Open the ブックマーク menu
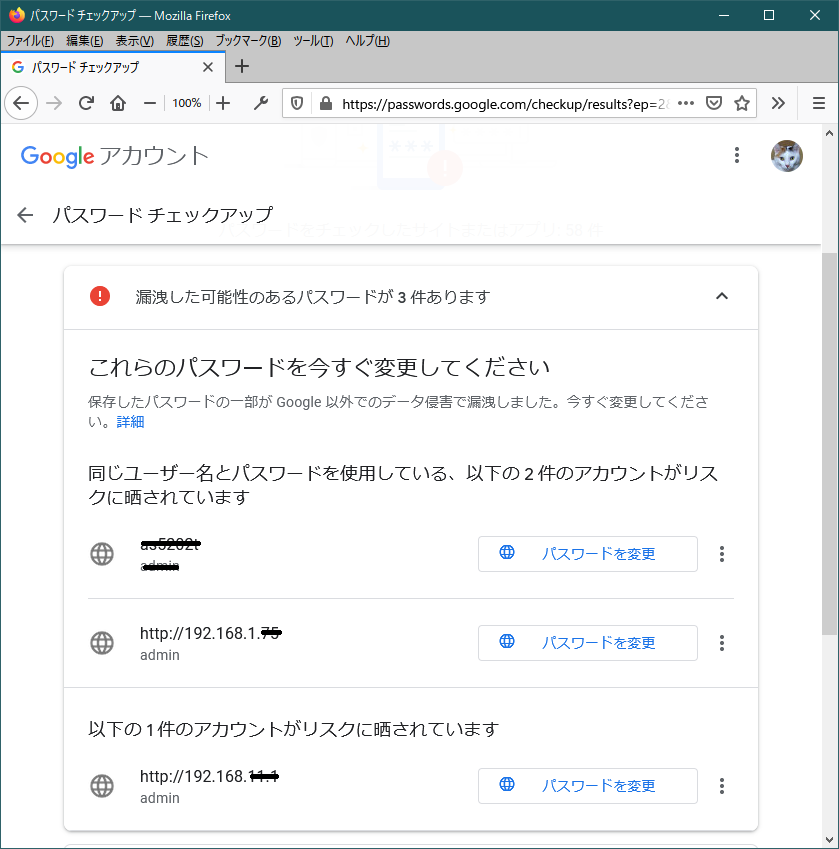The image size is (839, 849). tap(248, 41)
